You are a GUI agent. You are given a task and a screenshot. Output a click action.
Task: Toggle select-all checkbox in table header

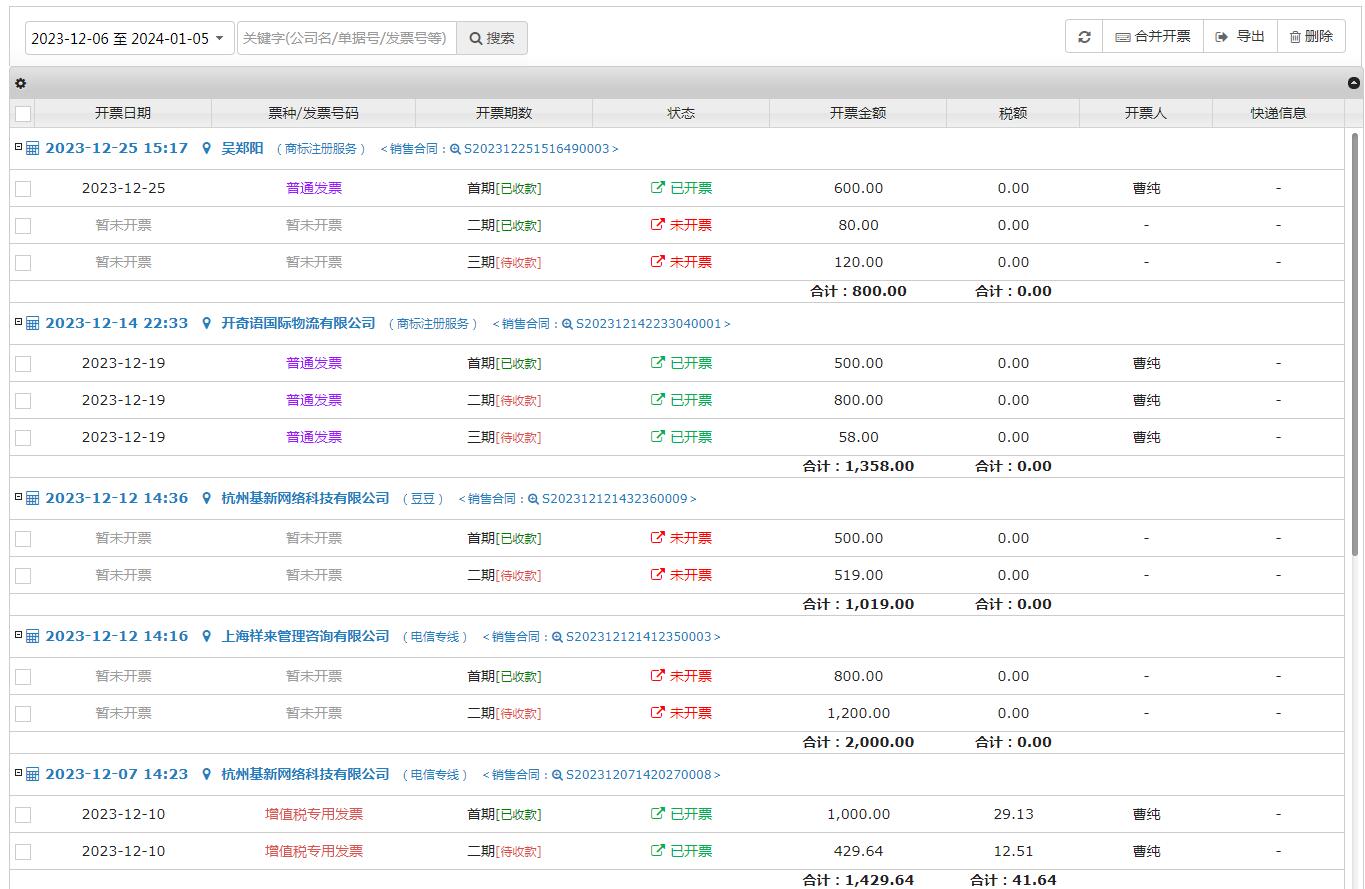pos(23,114)
